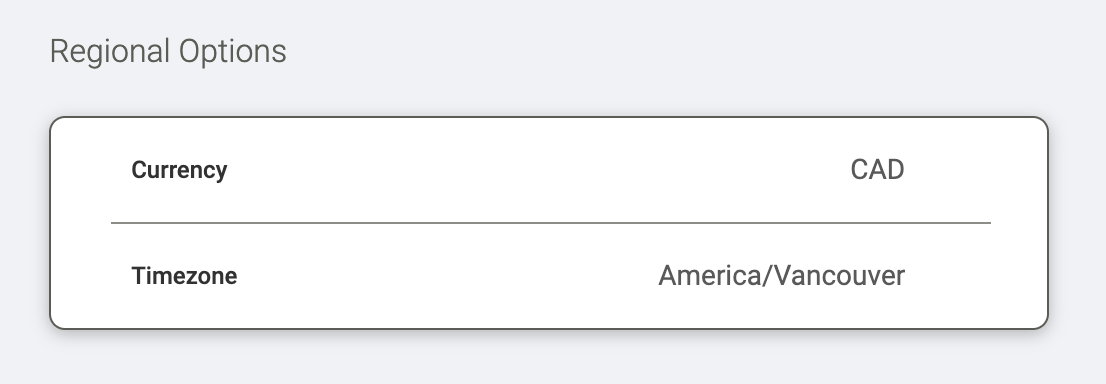
Task: Click the word Regional in the heading
Action: 109,52
